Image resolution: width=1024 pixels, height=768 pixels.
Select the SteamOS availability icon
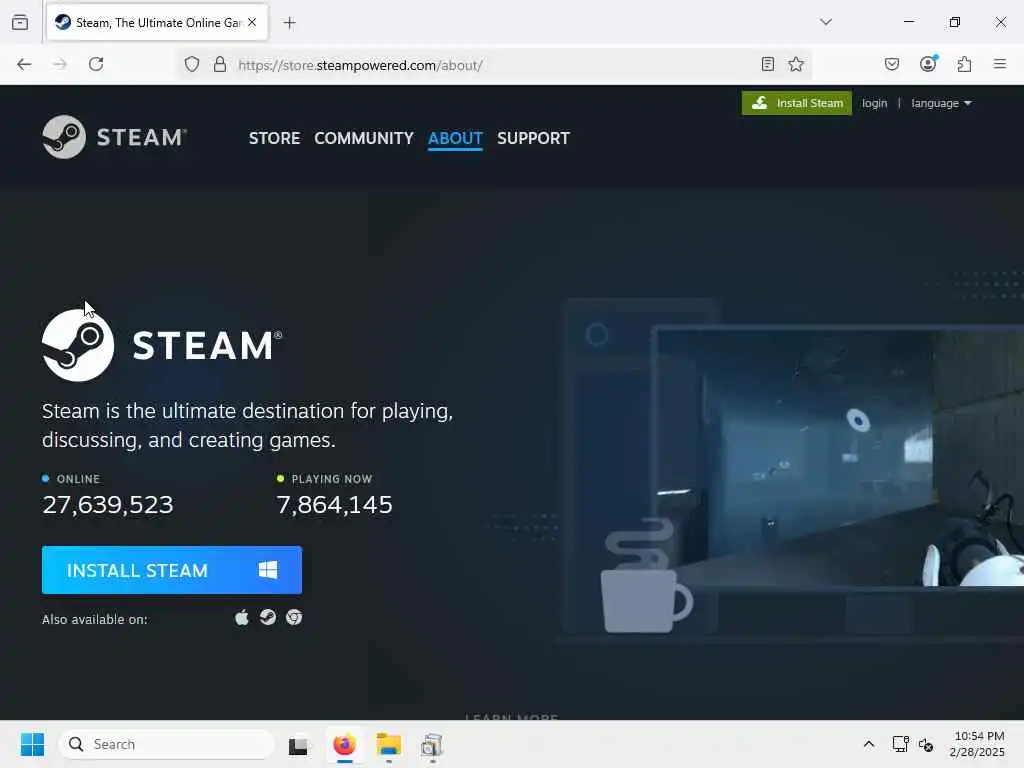[268, 618]
